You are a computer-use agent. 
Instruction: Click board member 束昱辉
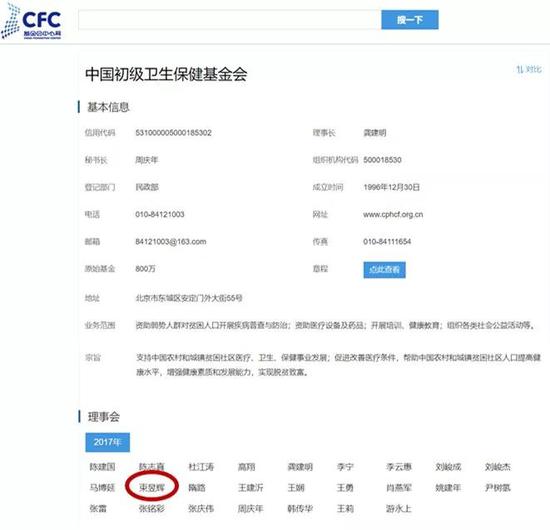pos(152,488)
